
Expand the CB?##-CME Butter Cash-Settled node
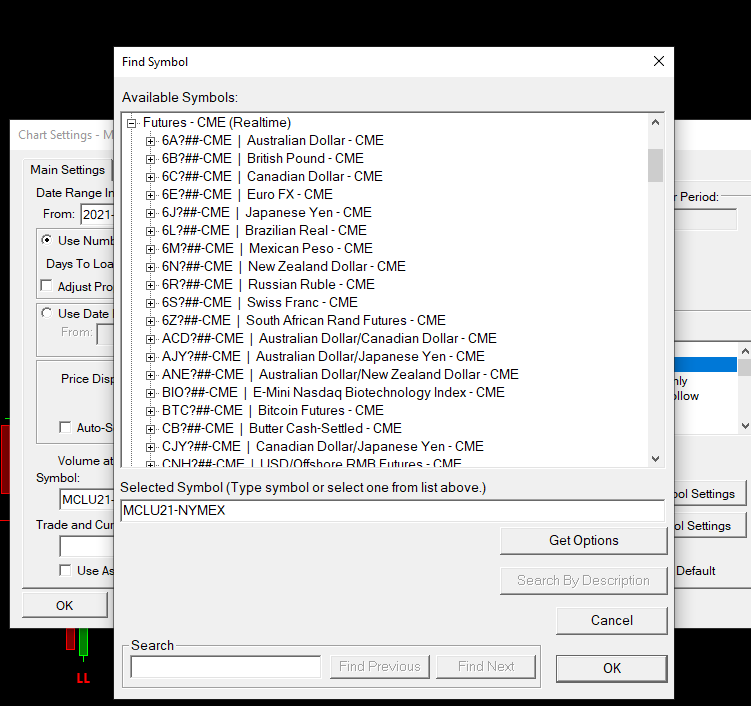[x=150, y=429]
